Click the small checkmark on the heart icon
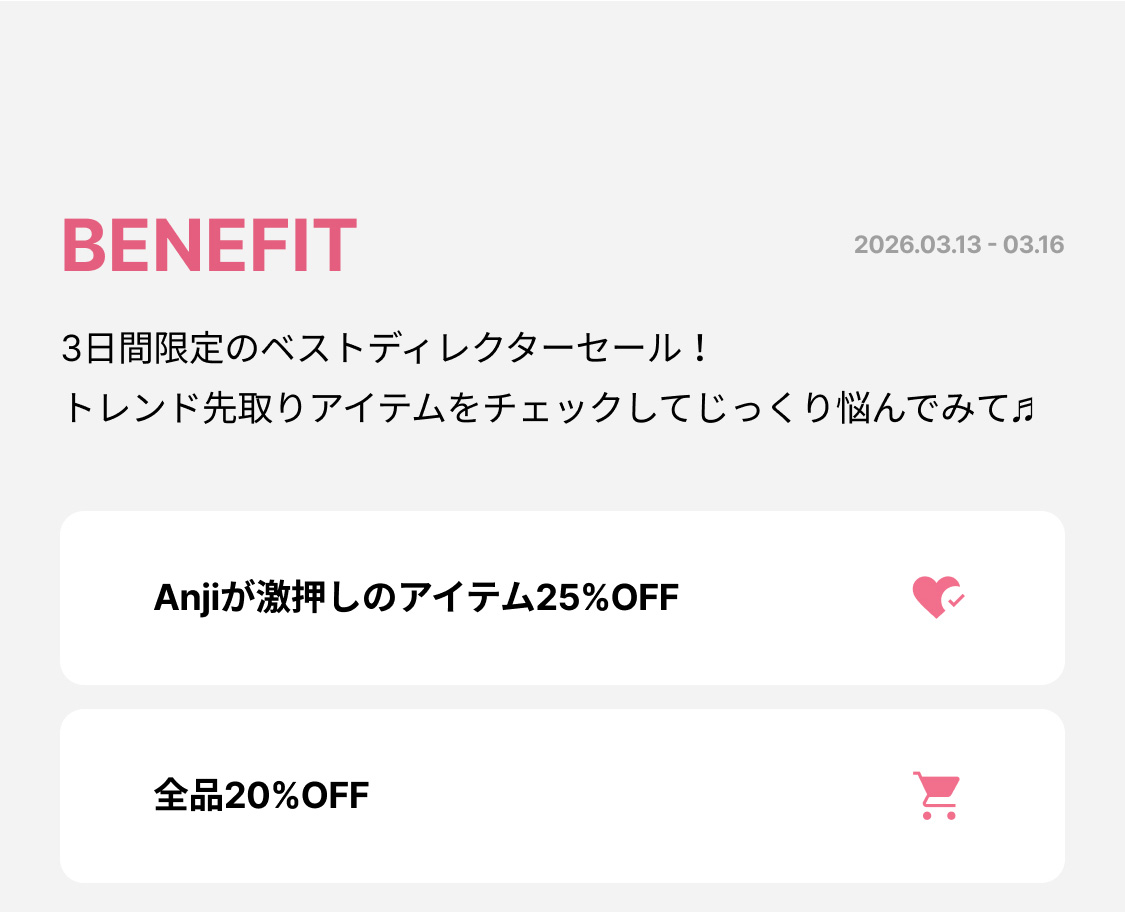Screen dimensions: 1125x912 pyautogui.click(x=956, y=601)
